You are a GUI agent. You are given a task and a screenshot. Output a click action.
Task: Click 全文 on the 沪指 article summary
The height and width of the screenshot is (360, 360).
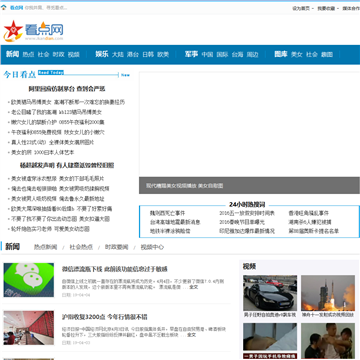(192, 335)
